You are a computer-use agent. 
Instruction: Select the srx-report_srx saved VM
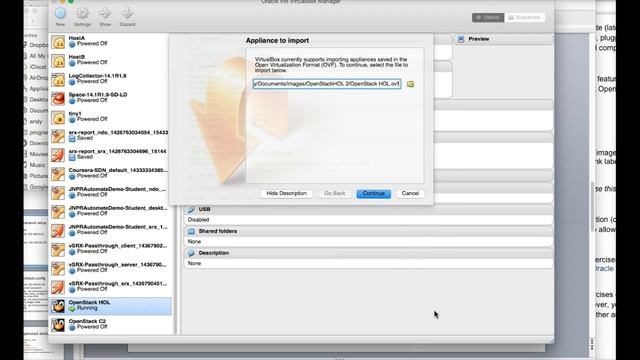click(110, 155)
